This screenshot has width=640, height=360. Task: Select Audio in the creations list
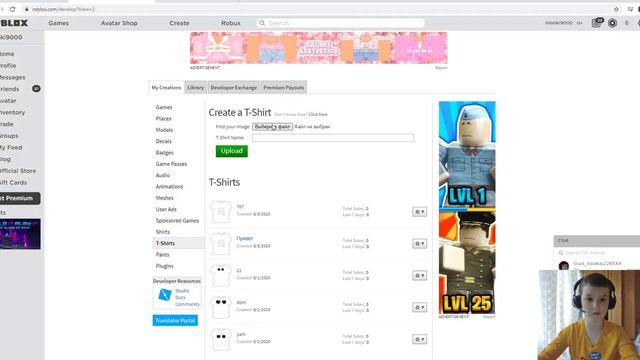pos(162,175)
